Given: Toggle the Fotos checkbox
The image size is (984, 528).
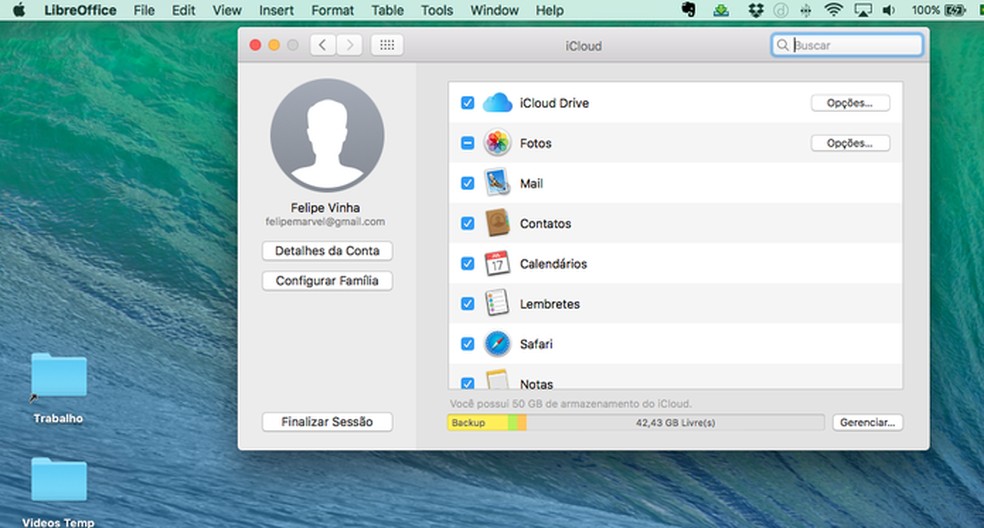Looking at the screenshot, I should (x=467, y=143).
